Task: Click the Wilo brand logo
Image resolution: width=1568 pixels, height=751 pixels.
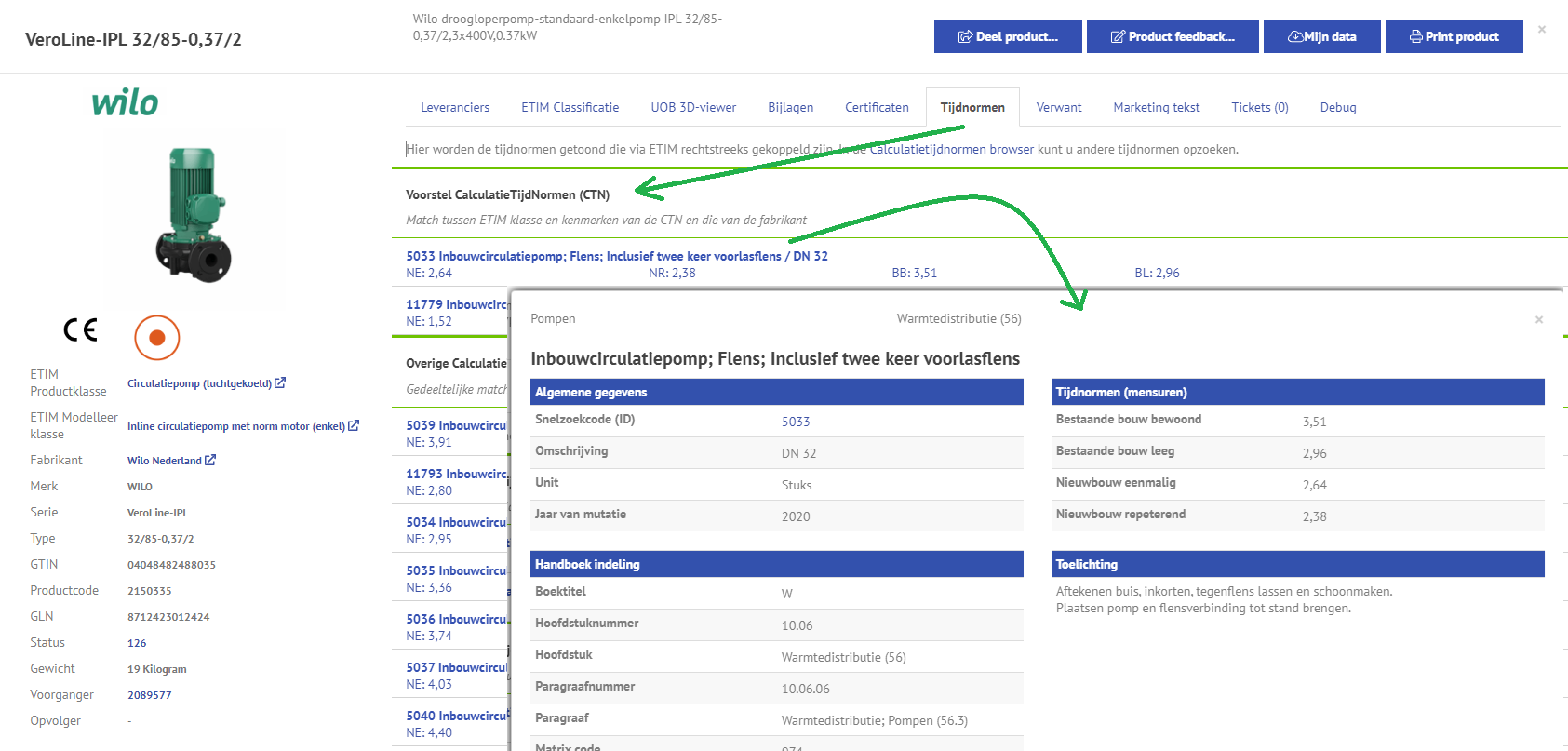Action: pyautogui.click(x=125, y=102)
